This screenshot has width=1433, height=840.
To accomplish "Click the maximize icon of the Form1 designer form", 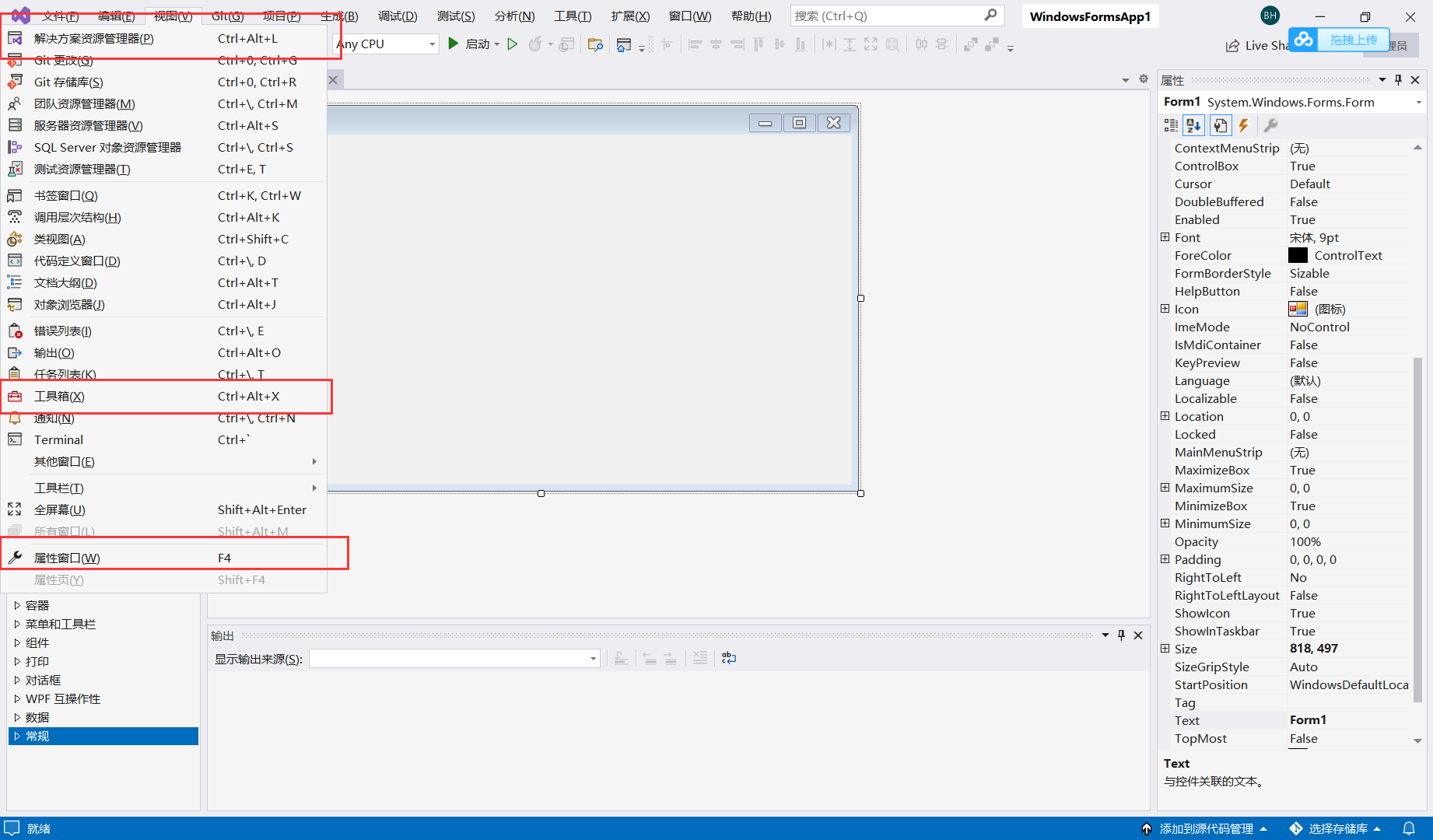I will pos(799,123).
